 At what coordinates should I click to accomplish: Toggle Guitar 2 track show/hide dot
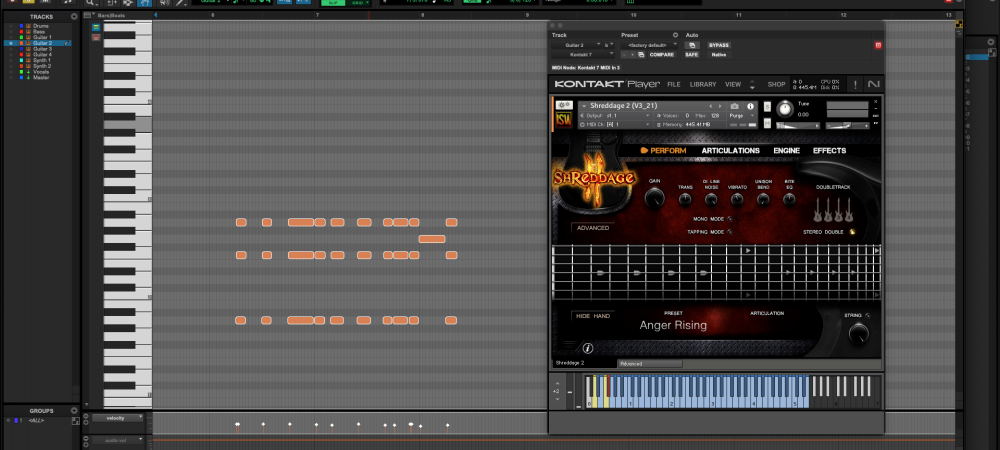[11, 43]
